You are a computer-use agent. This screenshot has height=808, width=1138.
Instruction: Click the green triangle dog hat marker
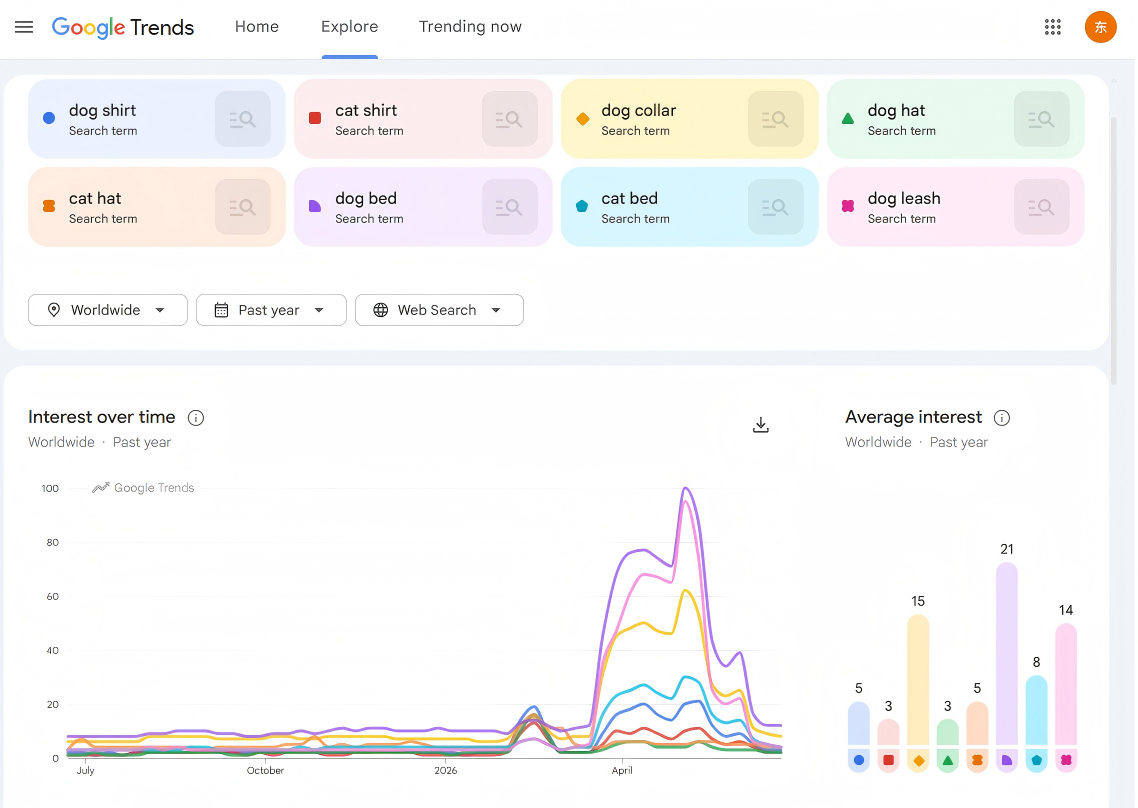pyautogui.click(x=848, y=118)
